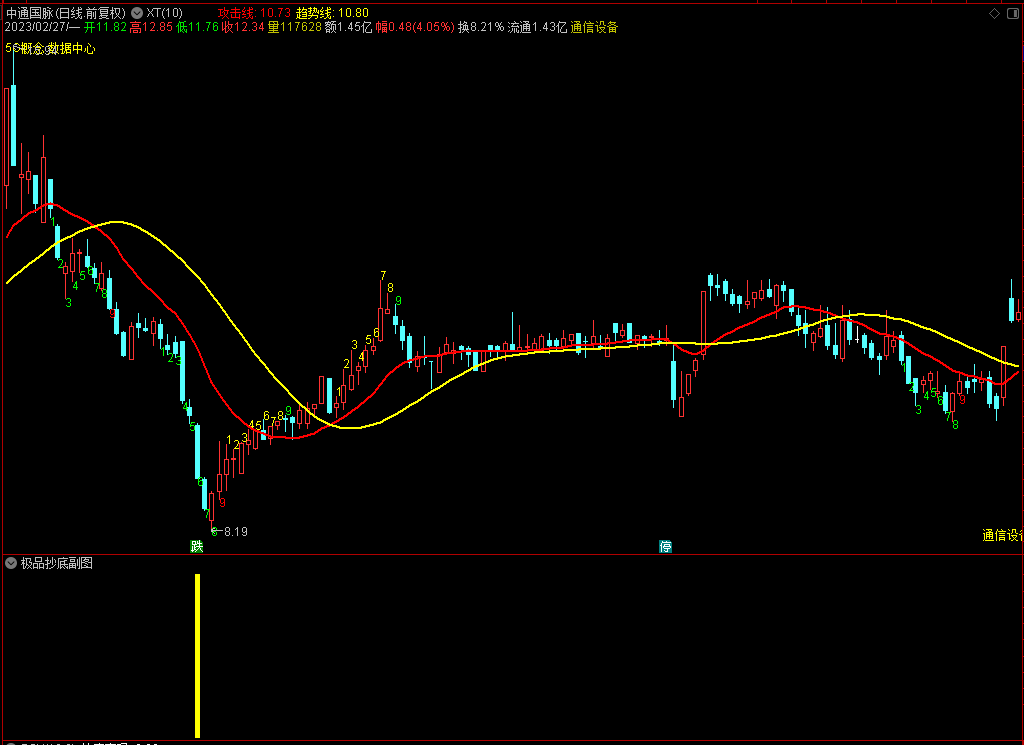Select the XT(10) indicator label

(x=164, y=13)
